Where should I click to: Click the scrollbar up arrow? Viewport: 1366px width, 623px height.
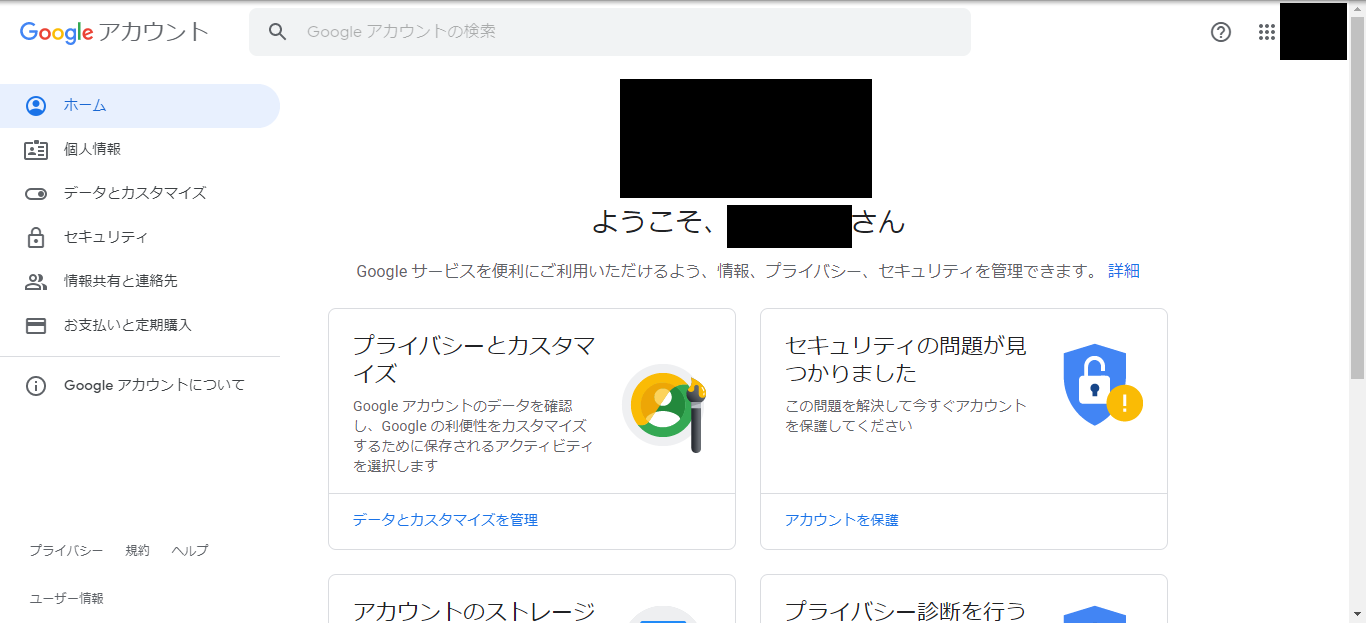tap(1357, 9)
